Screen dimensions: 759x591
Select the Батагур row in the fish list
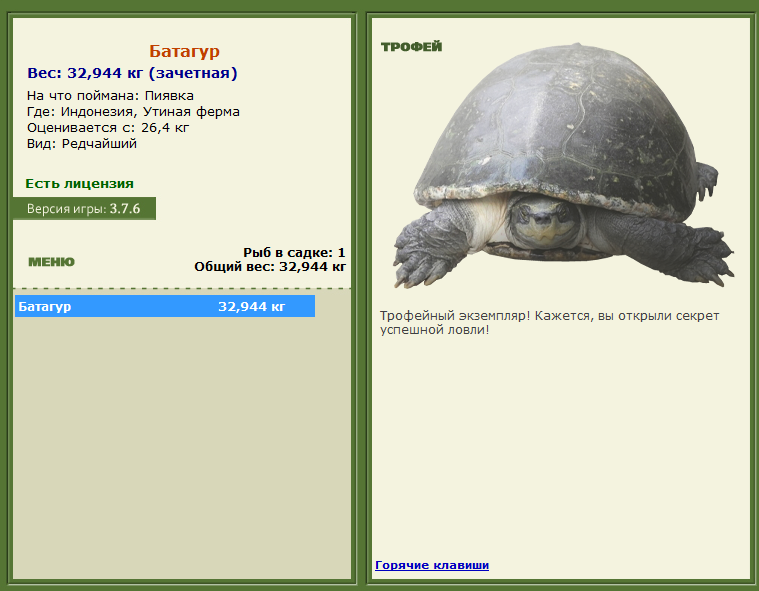[x=165, y=306]
